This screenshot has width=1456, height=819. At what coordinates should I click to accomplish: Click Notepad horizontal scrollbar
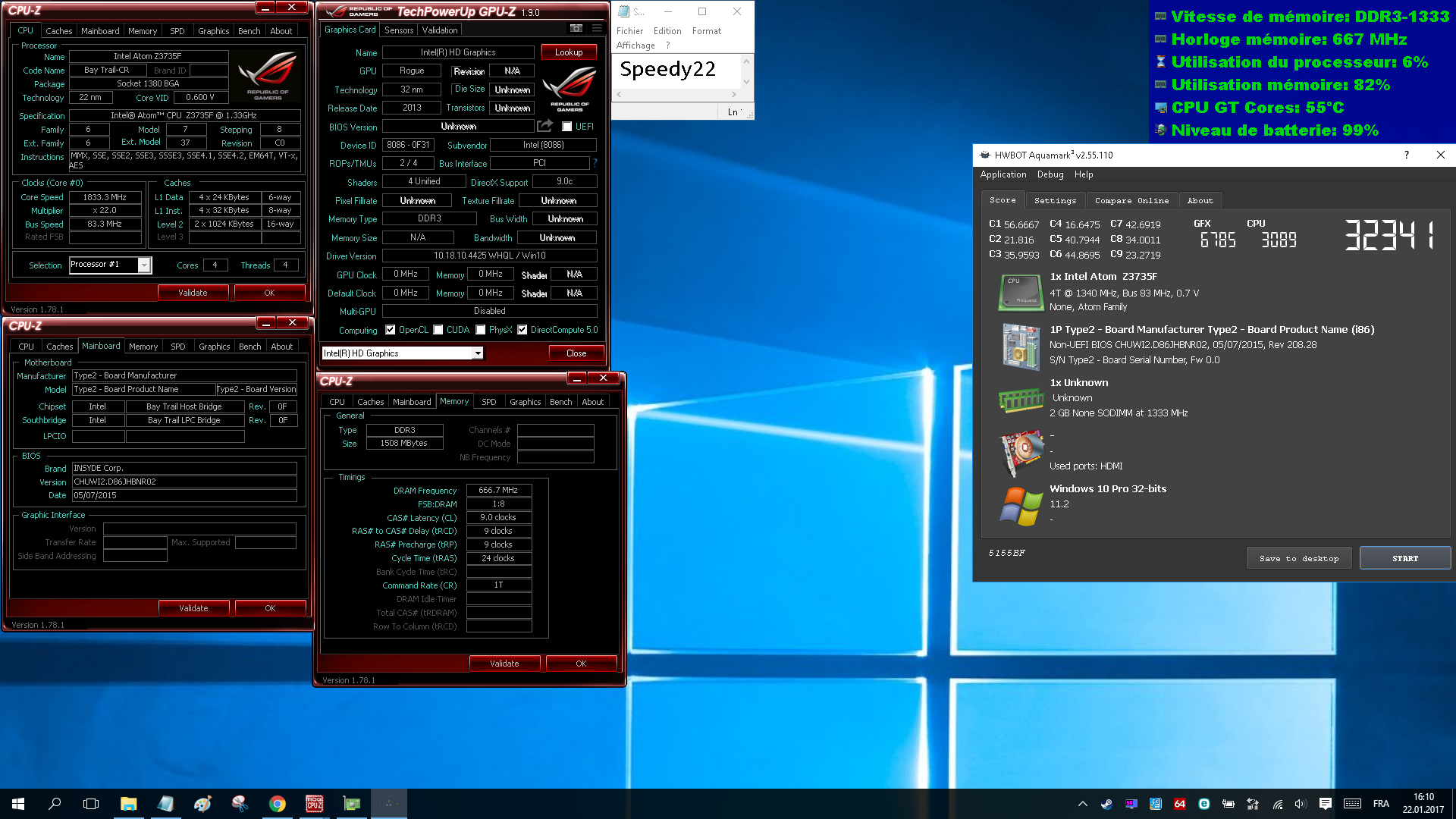(676, 95)
